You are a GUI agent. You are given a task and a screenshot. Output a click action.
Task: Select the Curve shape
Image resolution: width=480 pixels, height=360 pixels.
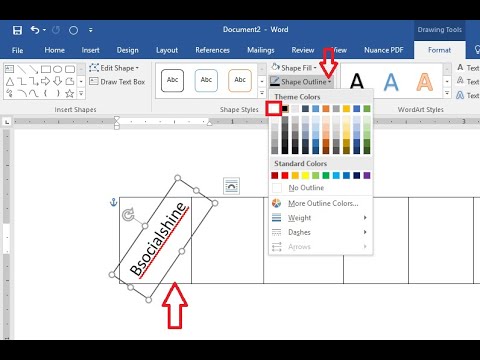[34, 93]
